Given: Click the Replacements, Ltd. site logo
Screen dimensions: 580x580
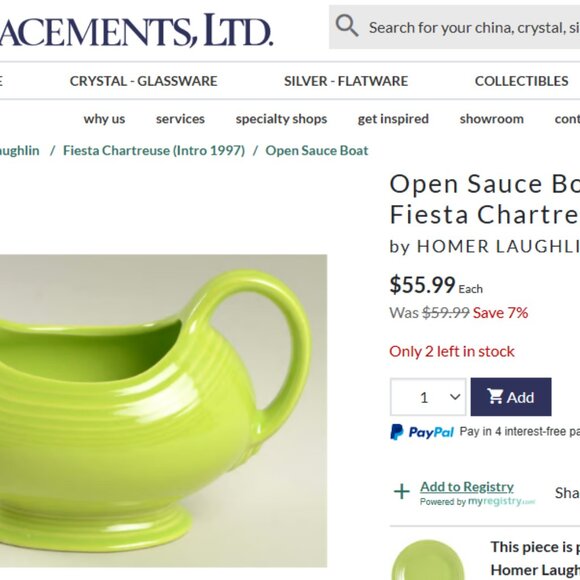Looking at the screenshot, I should point(136,30).
